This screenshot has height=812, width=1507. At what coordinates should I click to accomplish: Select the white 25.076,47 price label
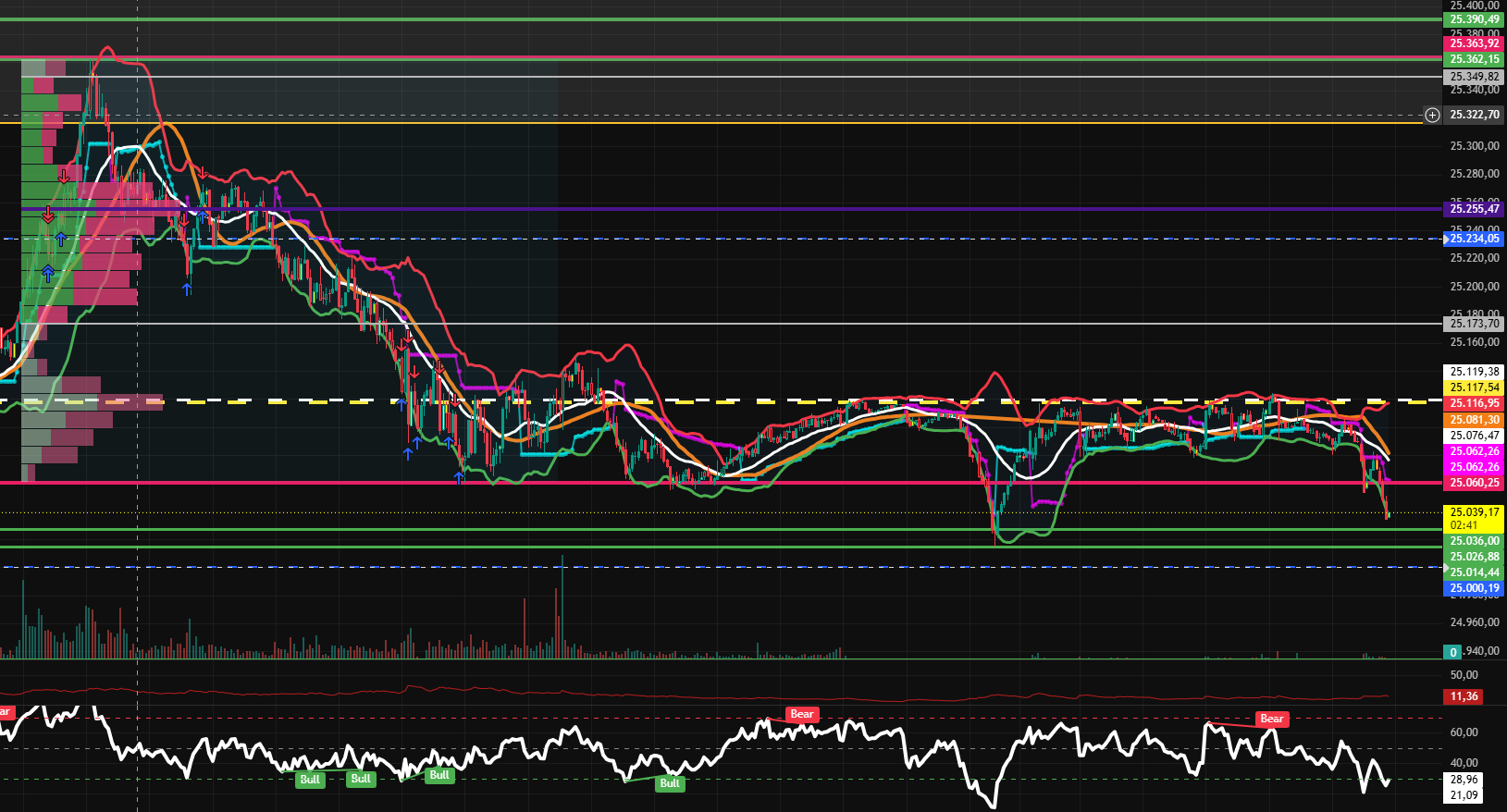(x=1475, y=436)
